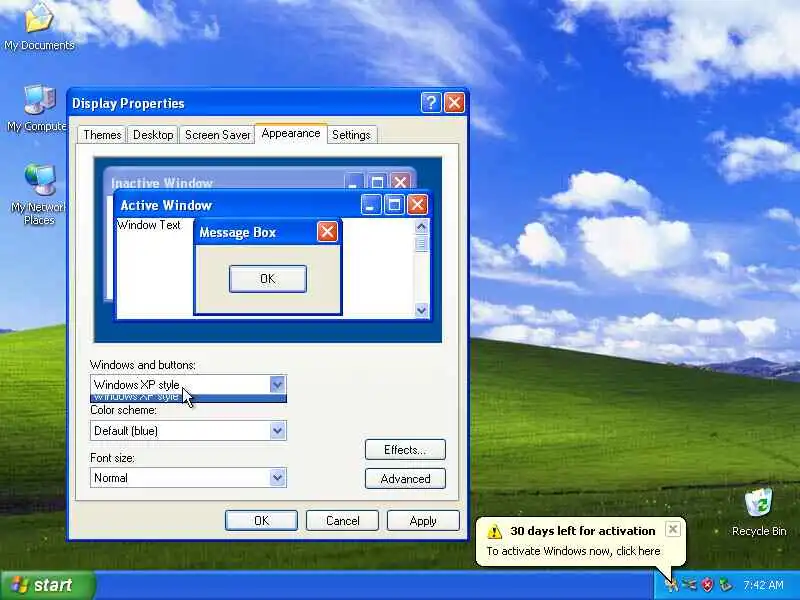Viewport: 800px width, 600px height.
Task: Click the preview Active Window close button
Action: [417, 205]
